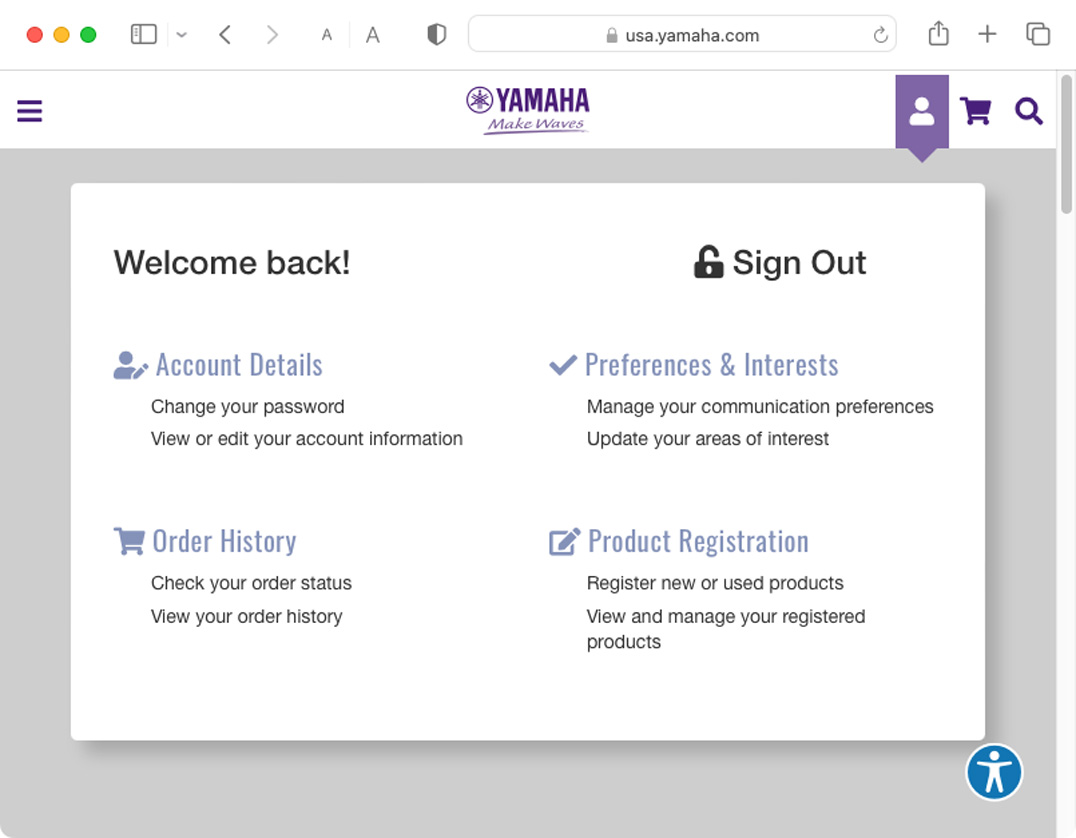Screen dimensions: 1076x838
Task: Open the shopping cart icon
Action: coord(975,111)
